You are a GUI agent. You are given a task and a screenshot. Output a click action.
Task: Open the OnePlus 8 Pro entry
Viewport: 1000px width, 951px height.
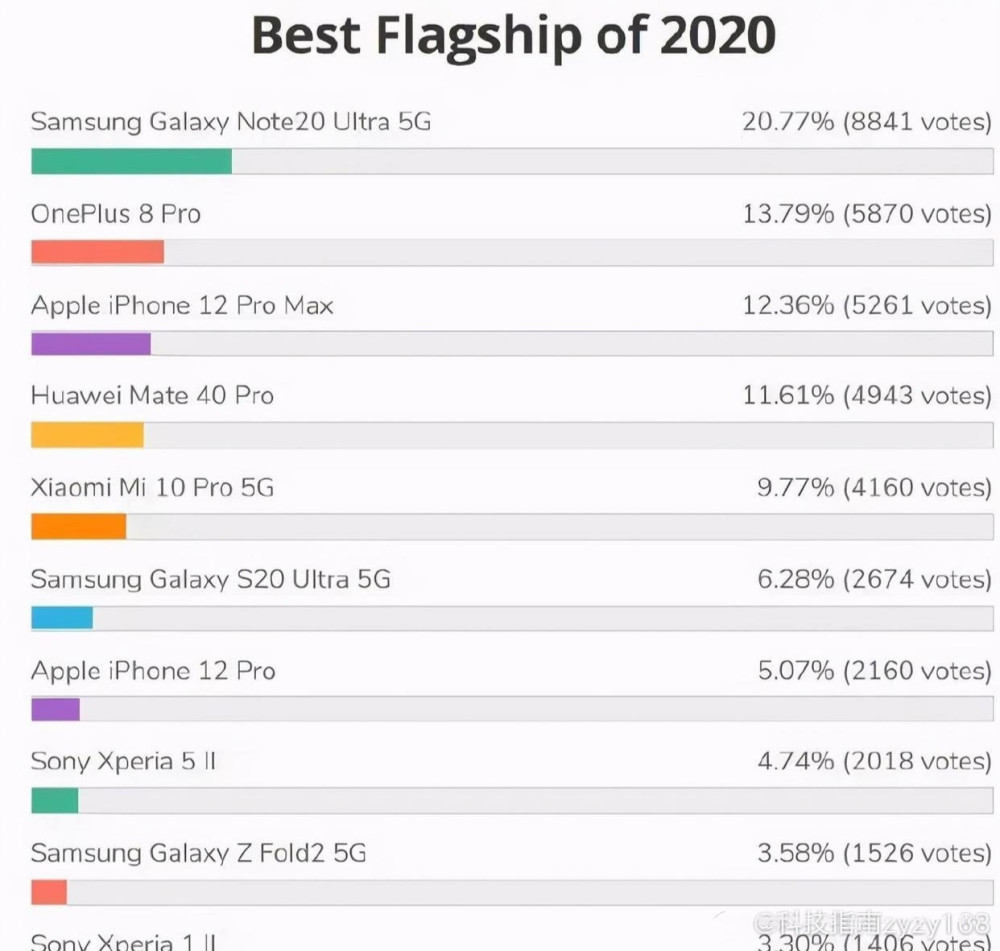pyautogui.click(x=116, y=214)
